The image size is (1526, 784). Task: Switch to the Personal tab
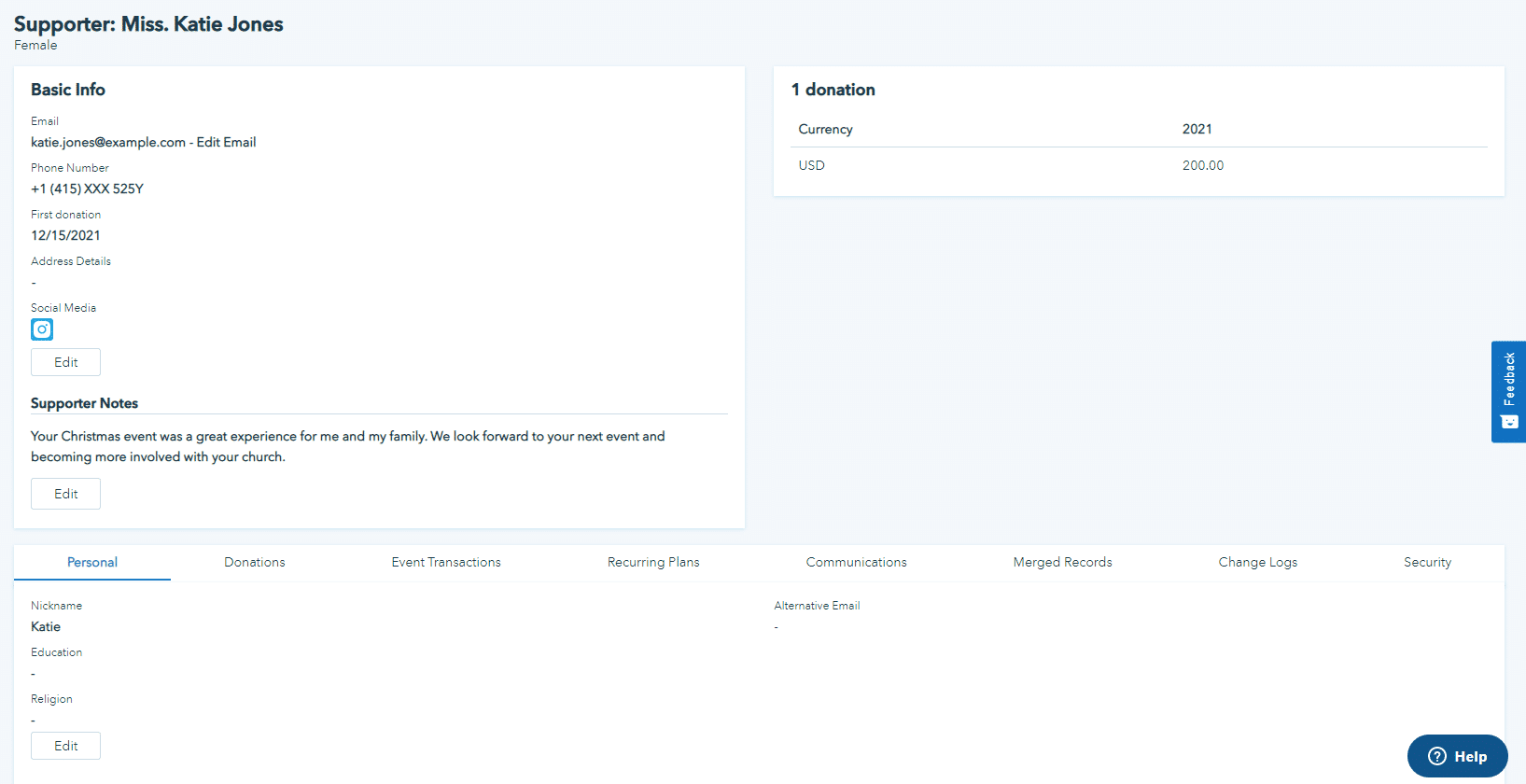pyautogui.click(x=92, y=562)
